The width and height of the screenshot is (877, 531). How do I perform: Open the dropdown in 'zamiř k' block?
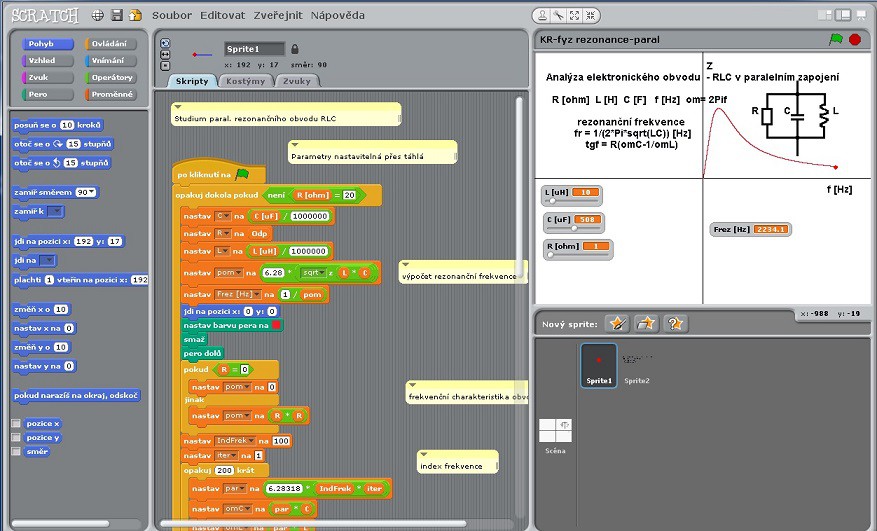tap(56, 211)
